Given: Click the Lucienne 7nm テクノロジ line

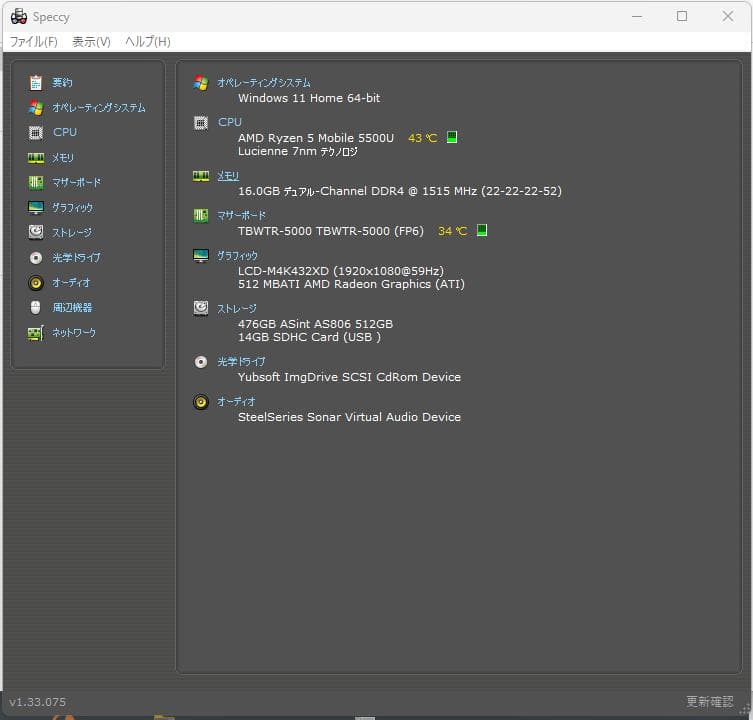Looking at the screenshot, I should pos(298,151).
